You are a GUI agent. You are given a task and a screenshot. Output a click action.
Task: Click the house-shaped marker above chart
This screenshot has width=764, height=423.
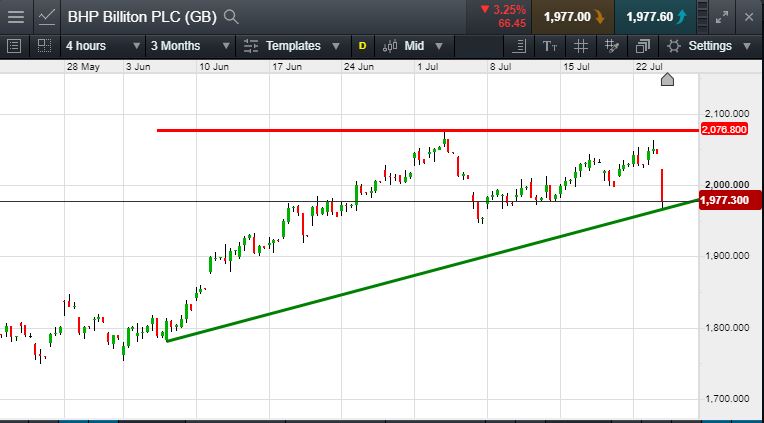tap(667, 79)
